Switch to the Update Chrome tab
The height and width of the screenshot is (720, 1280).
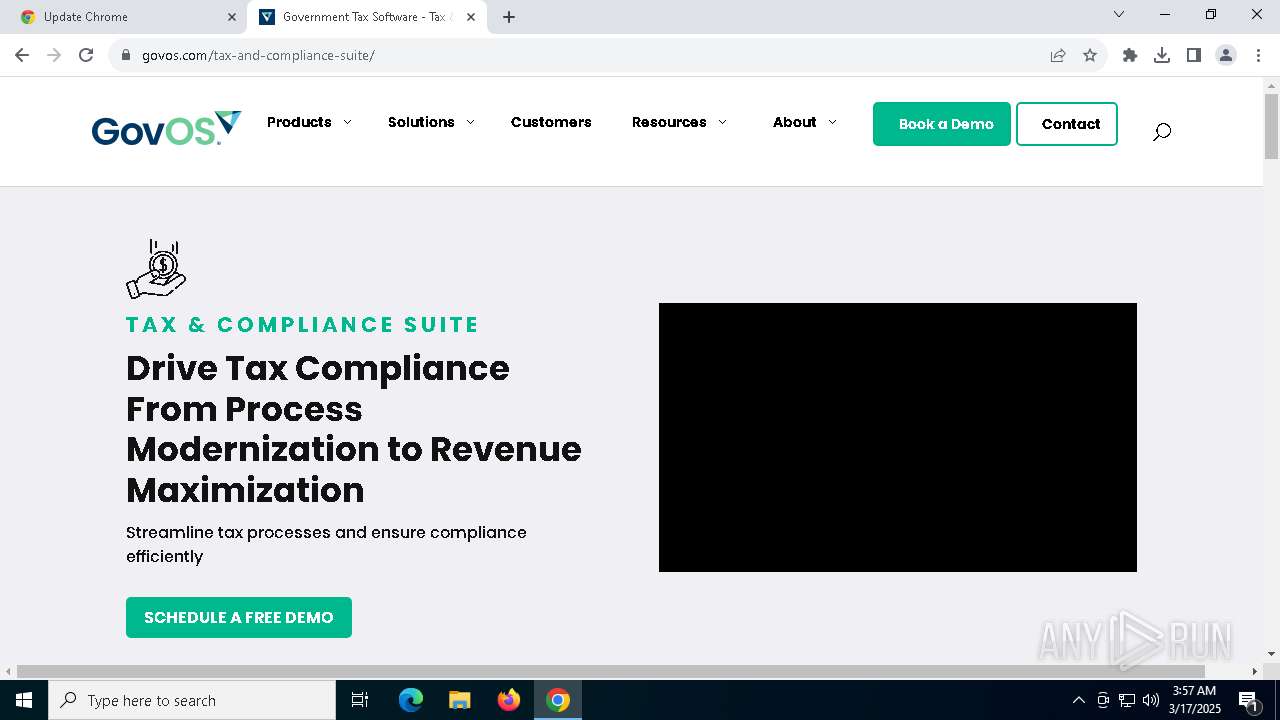128,17
